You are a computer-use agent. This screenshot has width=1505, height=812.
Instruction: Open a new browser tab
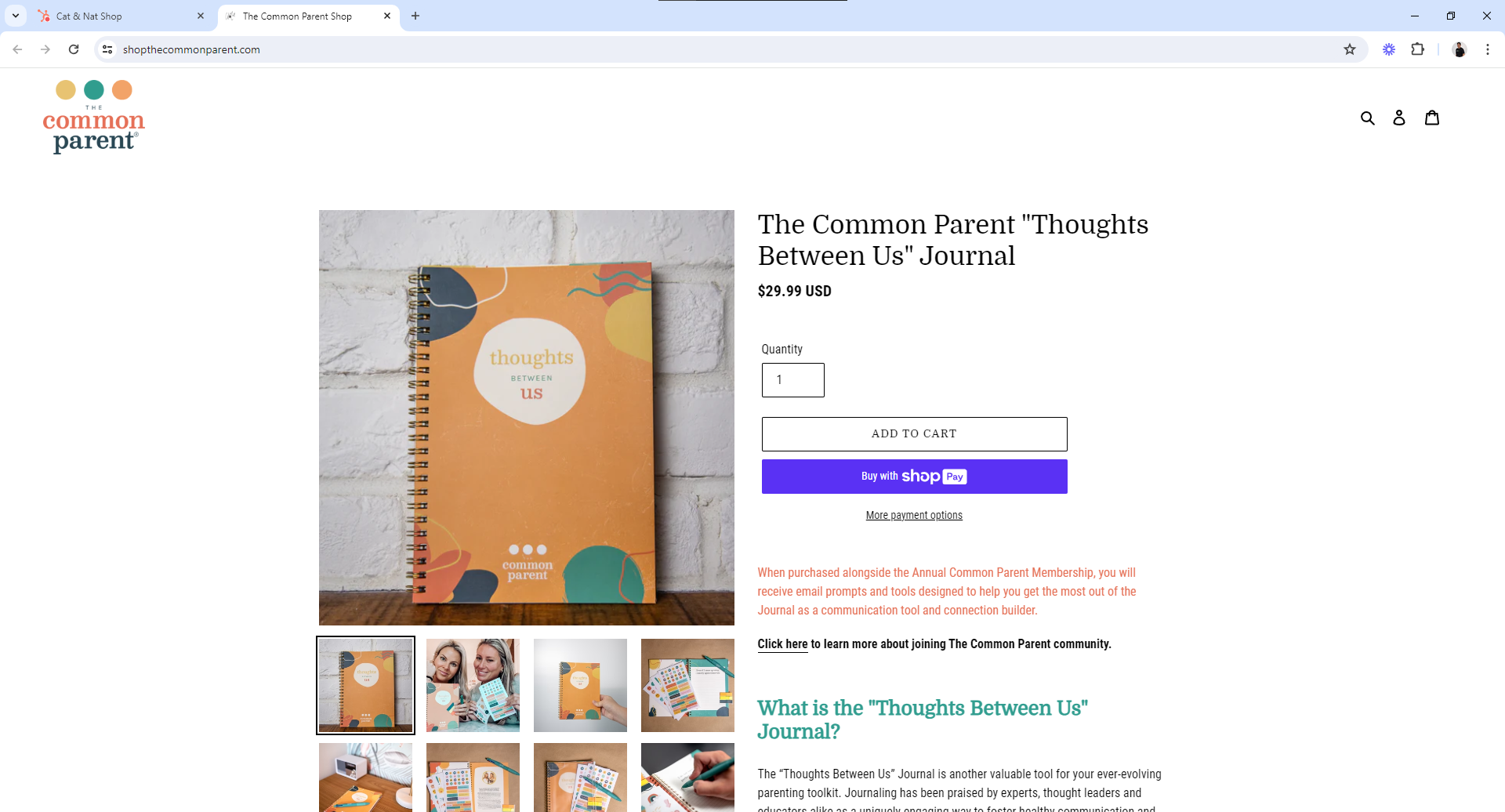pyautogui.click(x=415, y=16)
